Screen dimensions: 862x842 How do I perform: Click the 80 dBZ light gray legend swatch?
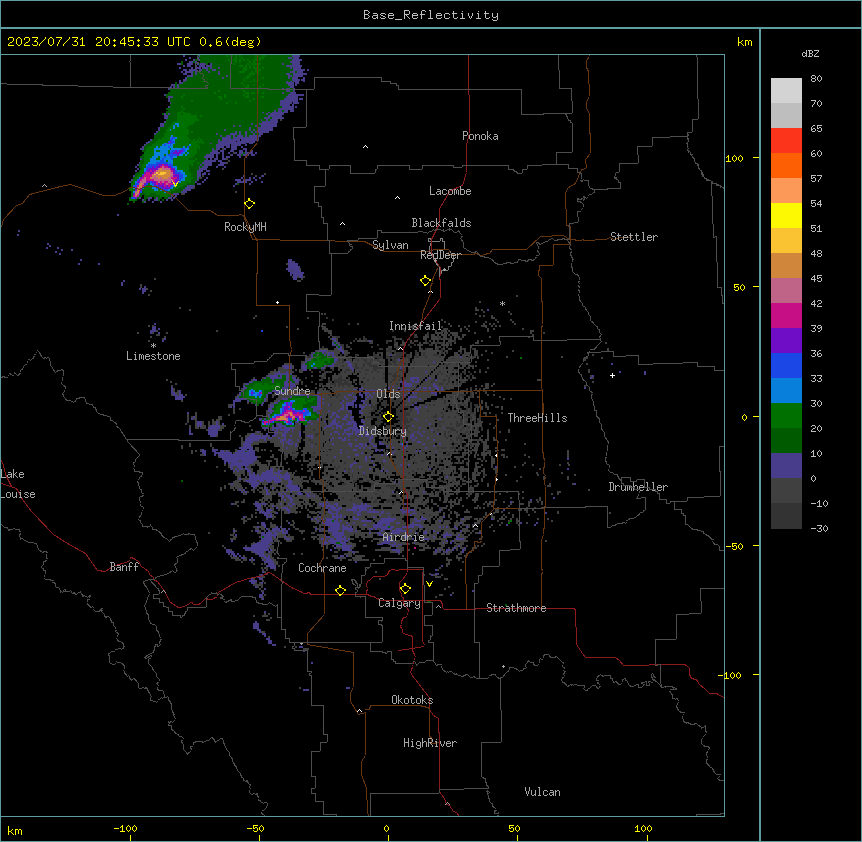click(x=786, y=91)
